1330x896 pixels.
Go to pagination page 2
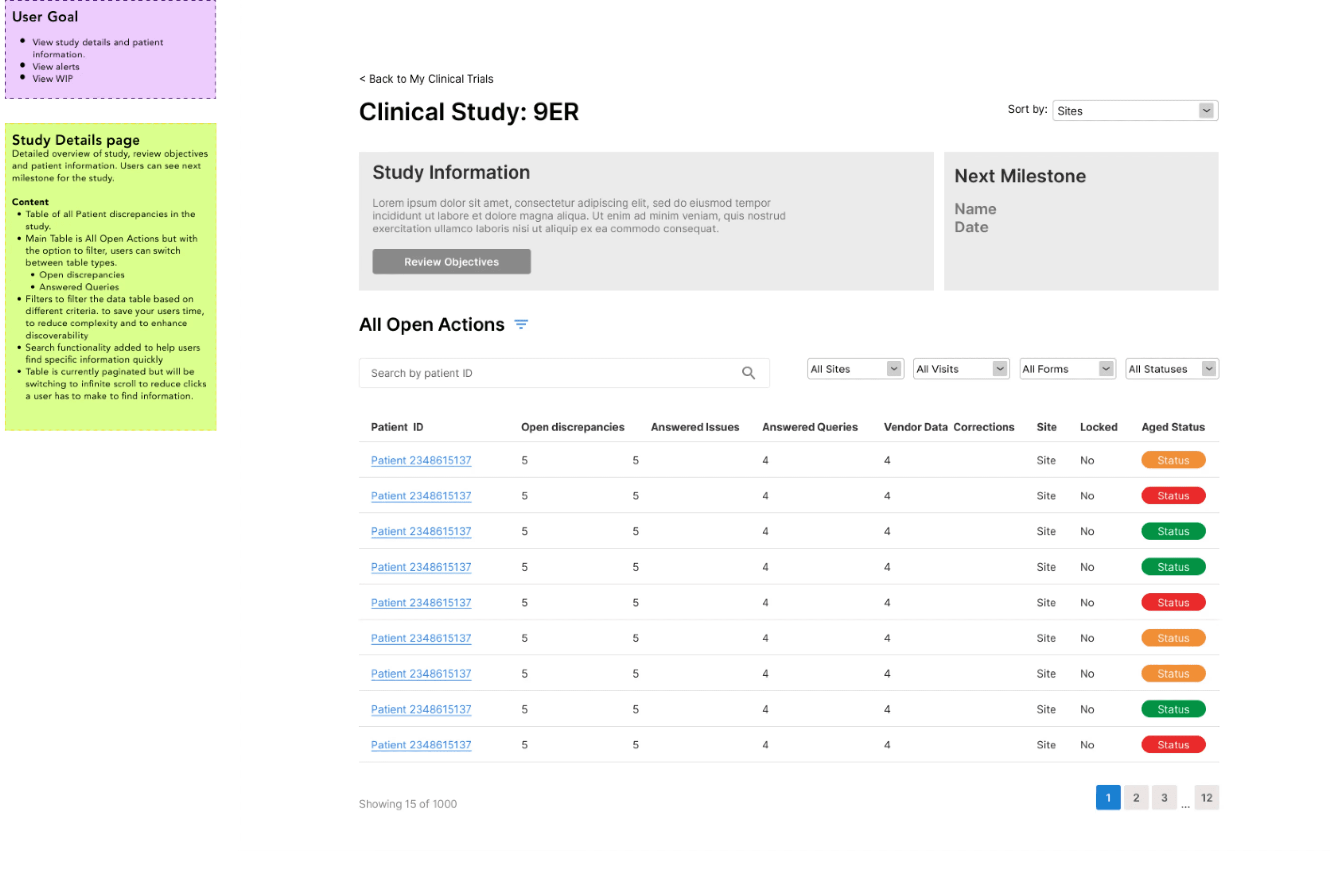(1136, 798)
